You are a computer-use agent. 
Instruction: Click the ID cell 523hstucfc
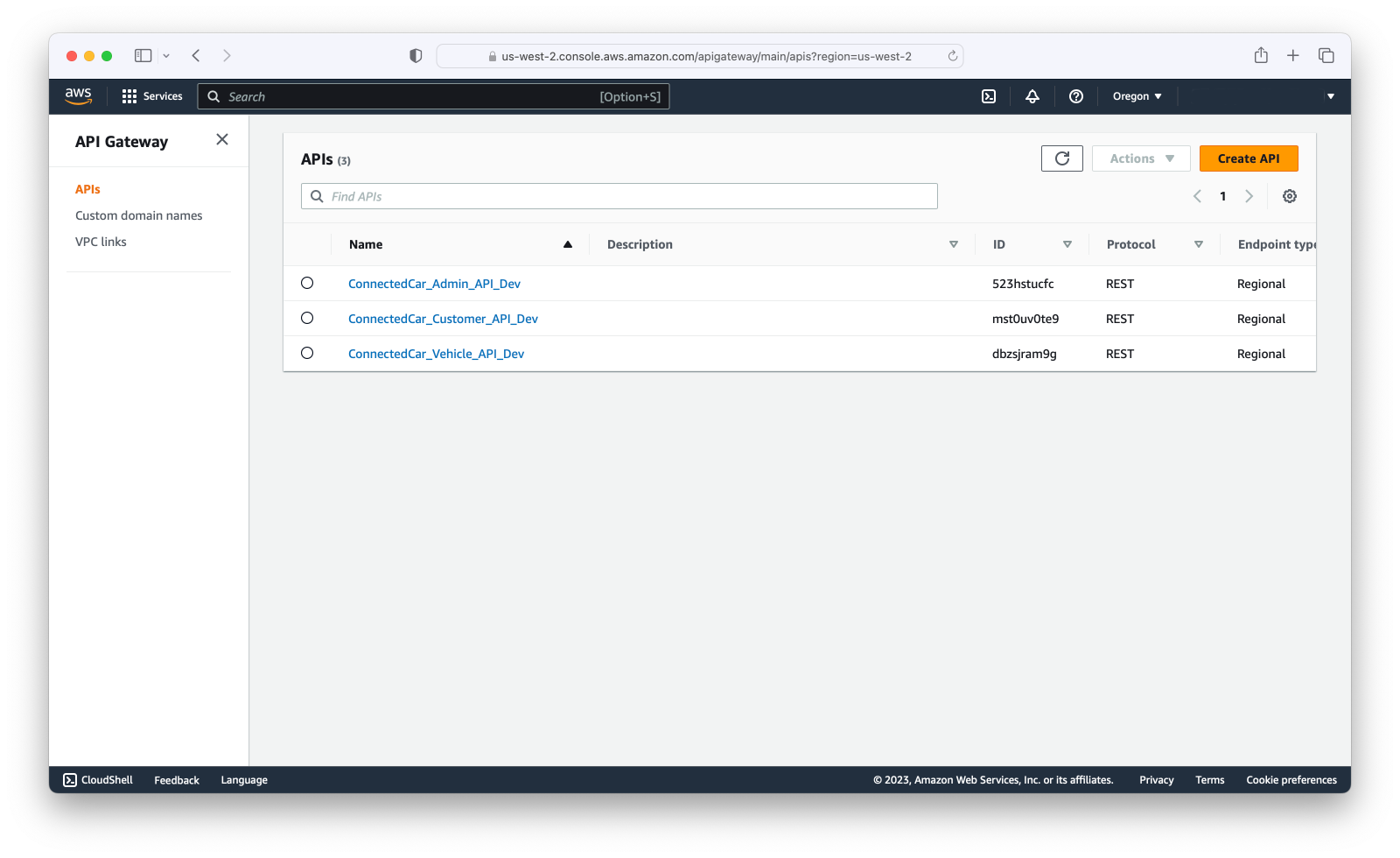tap(1023, 284)
